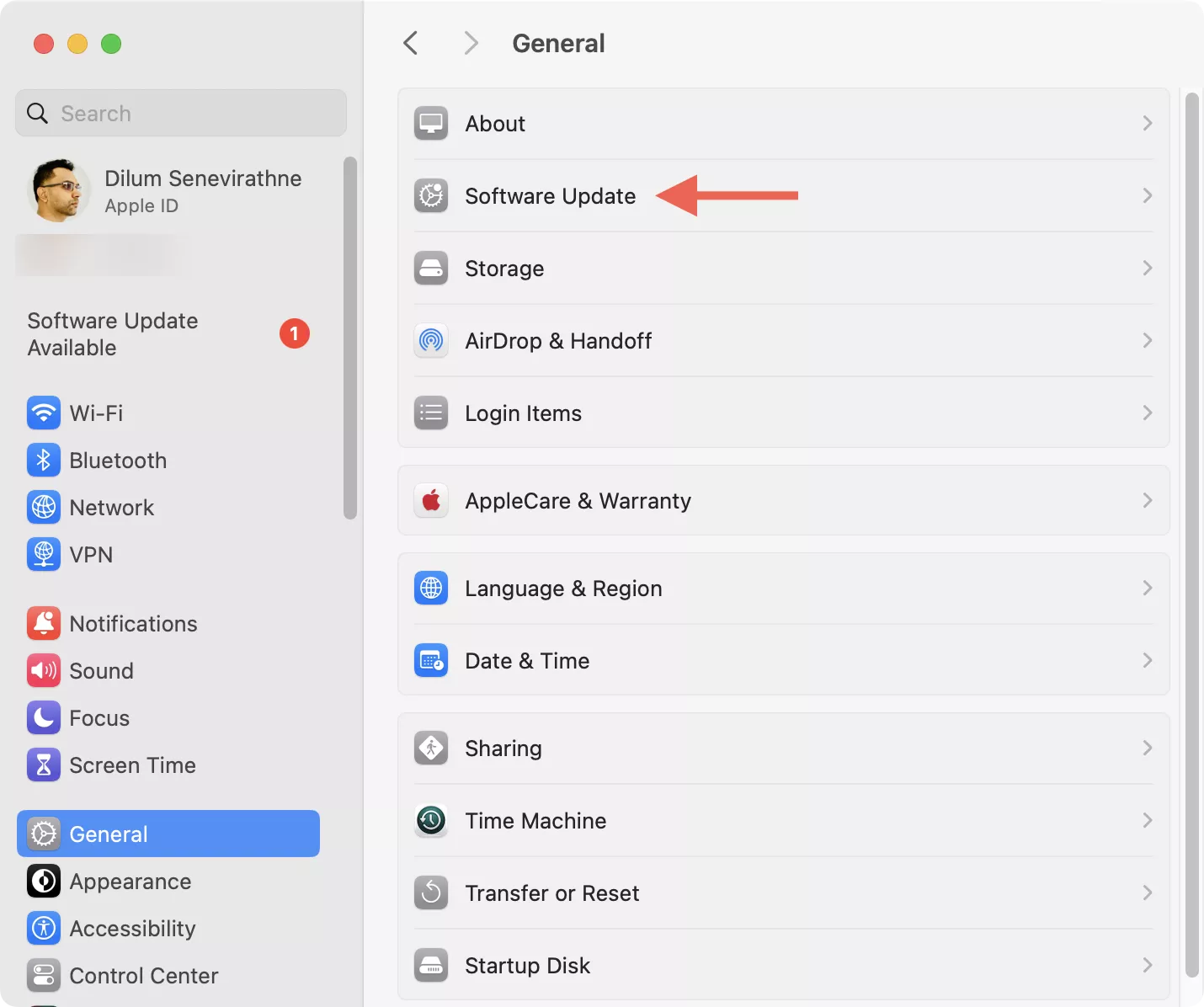Image resolution: width=1204 pixels, height=1007 pixels.
Task: Click the Sharing icon in the list
Action: [x=431, y=749]
